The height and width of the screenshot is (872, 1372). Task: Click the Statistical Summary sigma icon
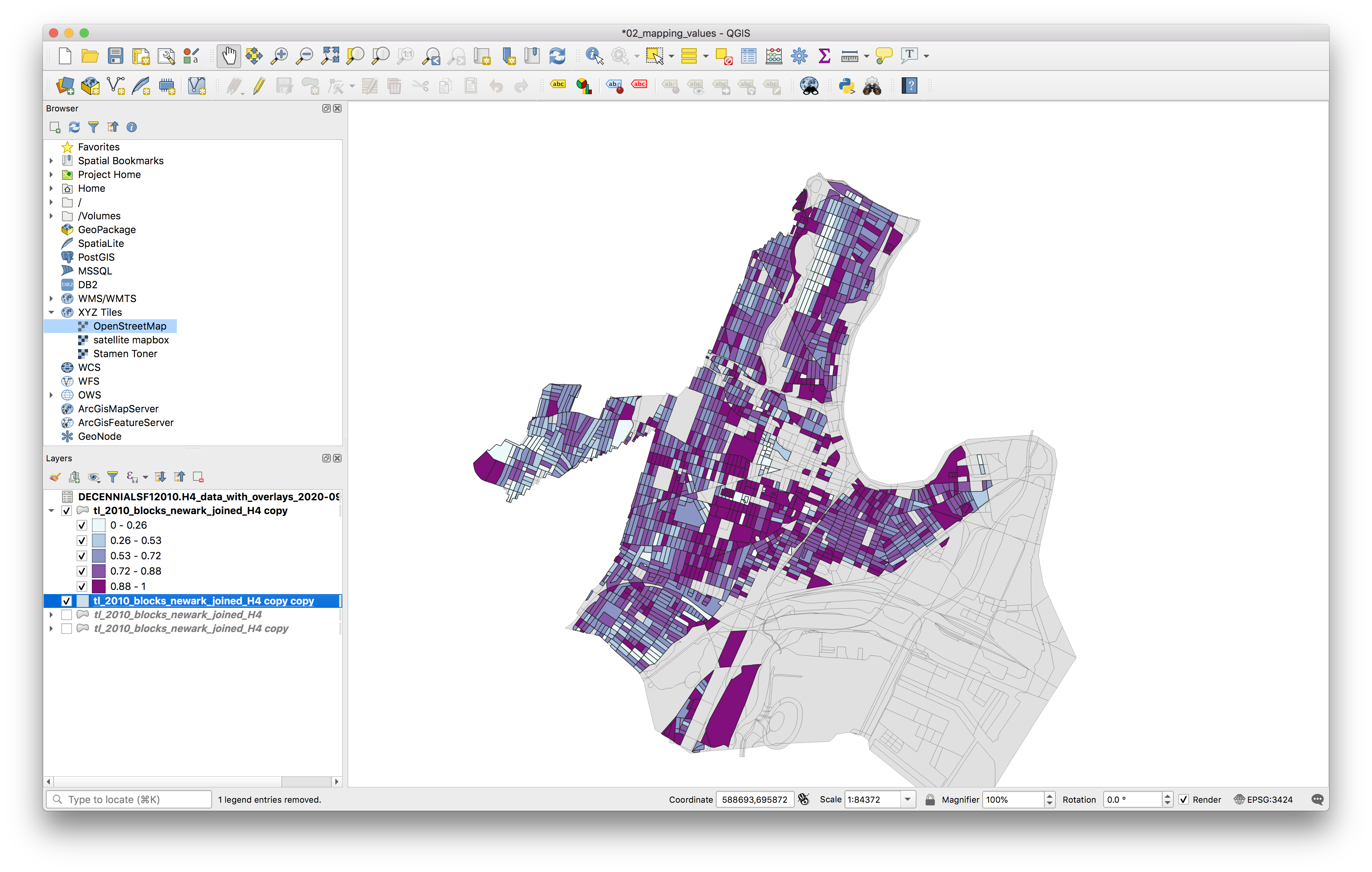(824, 56)
